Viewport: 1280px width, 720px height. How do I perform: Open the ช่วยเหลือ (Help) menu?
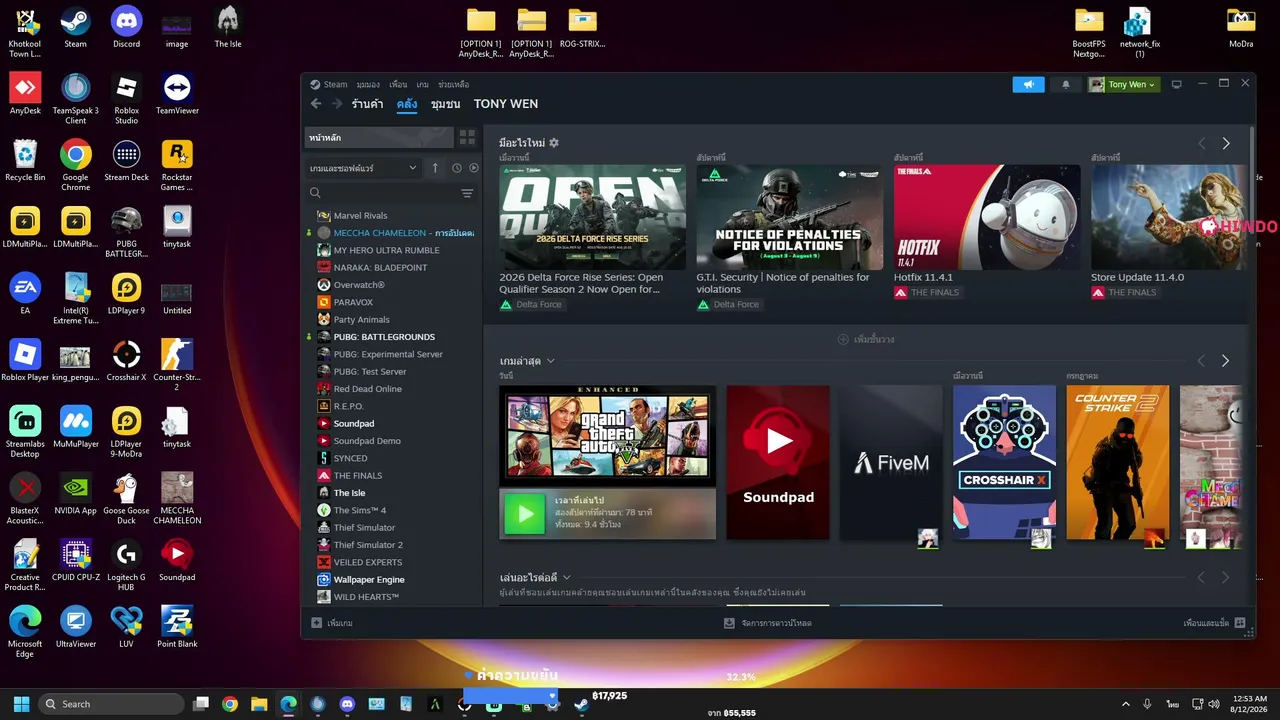tap(454, 85)
